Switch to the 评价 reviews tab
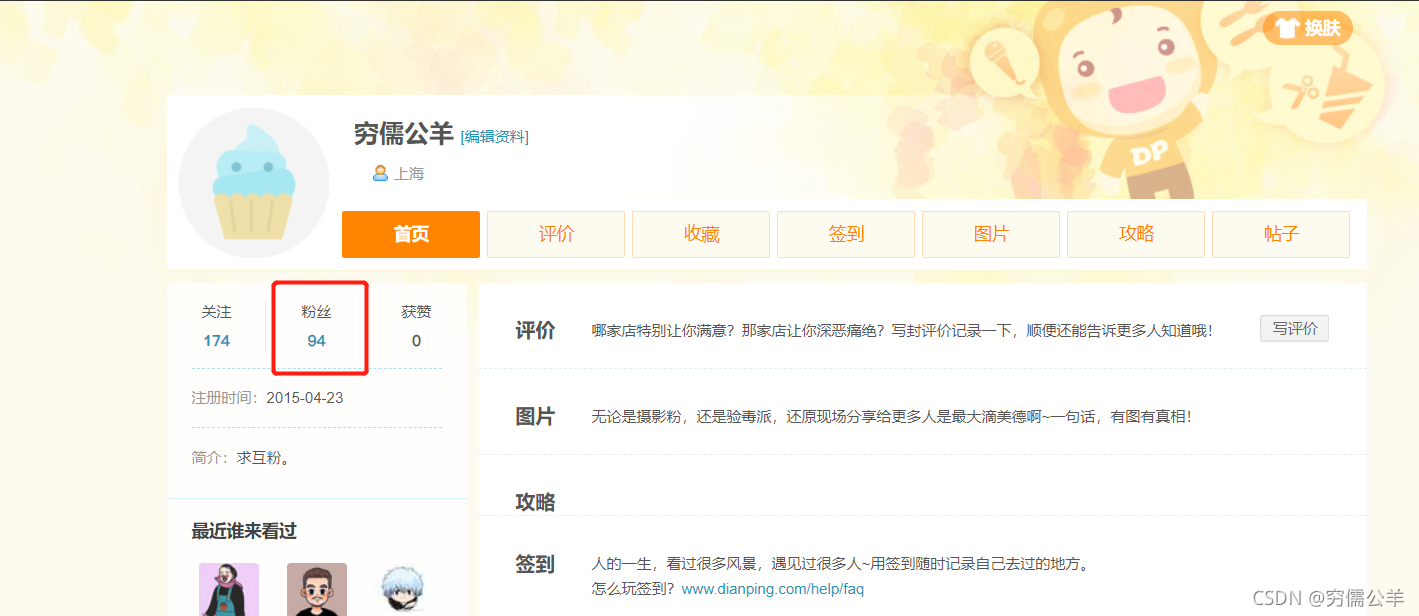Screen dimensions: 1419x616 [556, 234]
